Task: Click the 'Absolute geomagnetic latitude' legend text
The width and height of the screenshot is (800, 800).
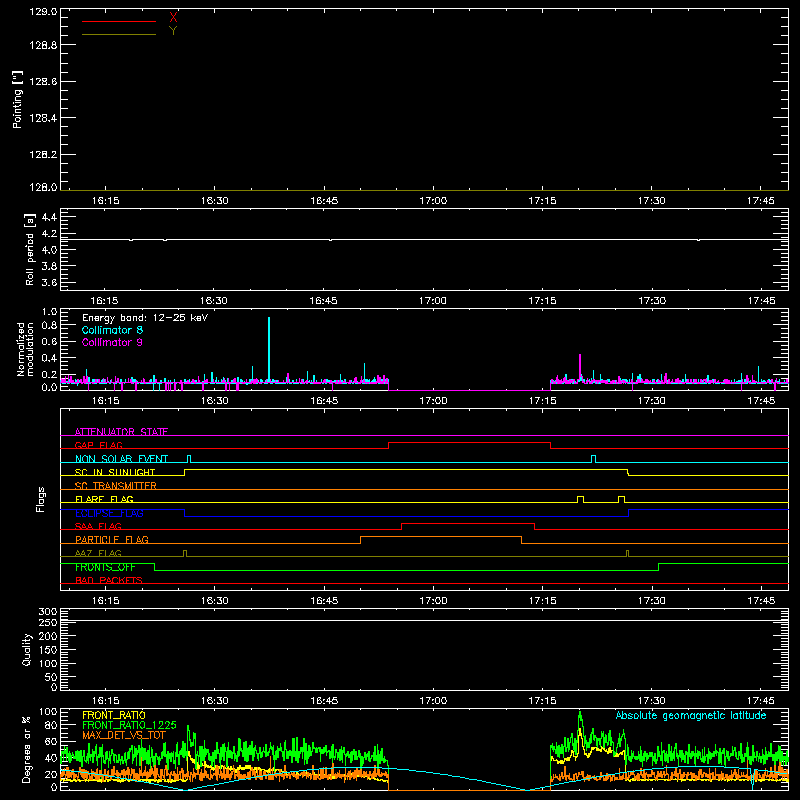Action: (691, 715)
